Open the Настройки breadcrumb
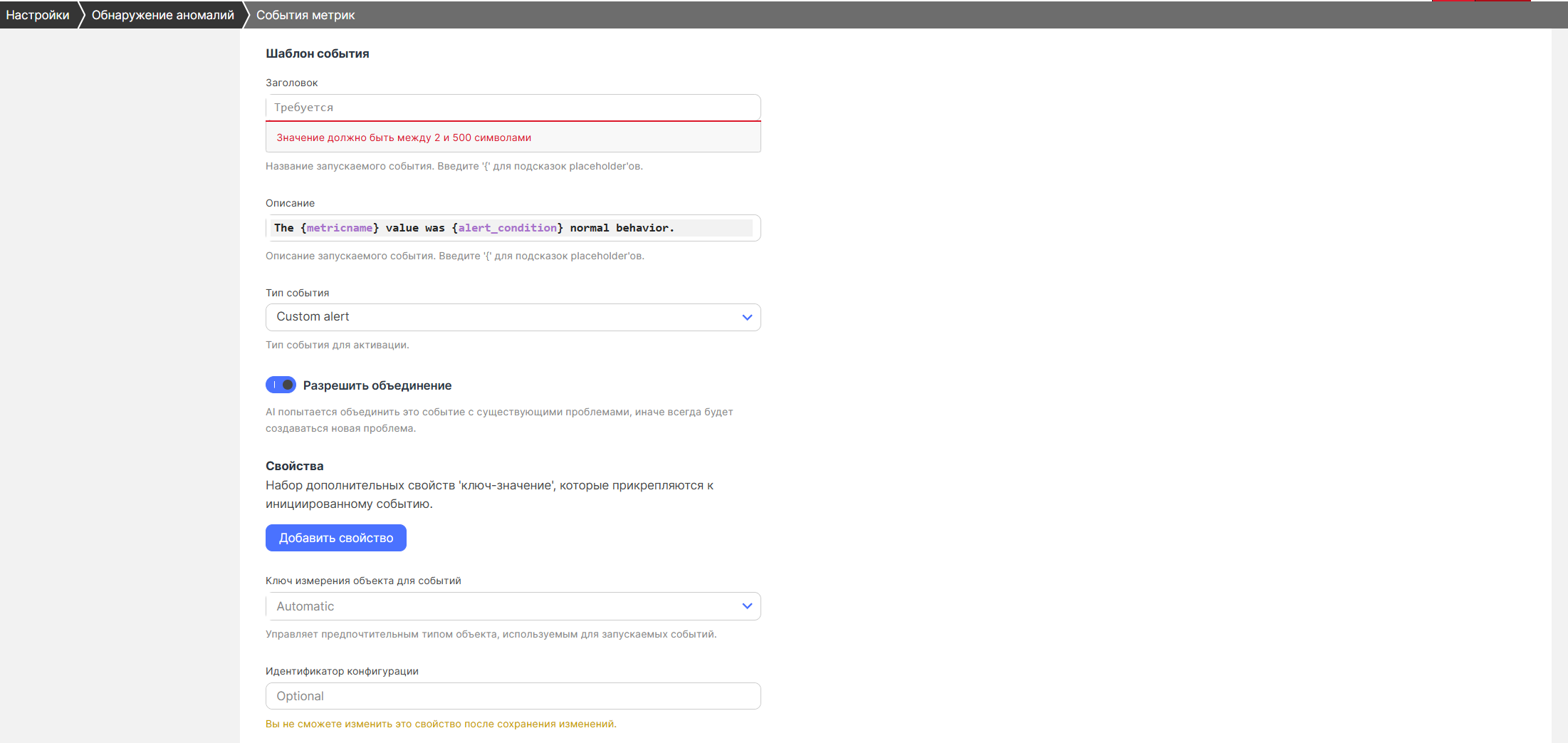The height and width of the screenshot is (743, 1568). 38,15
